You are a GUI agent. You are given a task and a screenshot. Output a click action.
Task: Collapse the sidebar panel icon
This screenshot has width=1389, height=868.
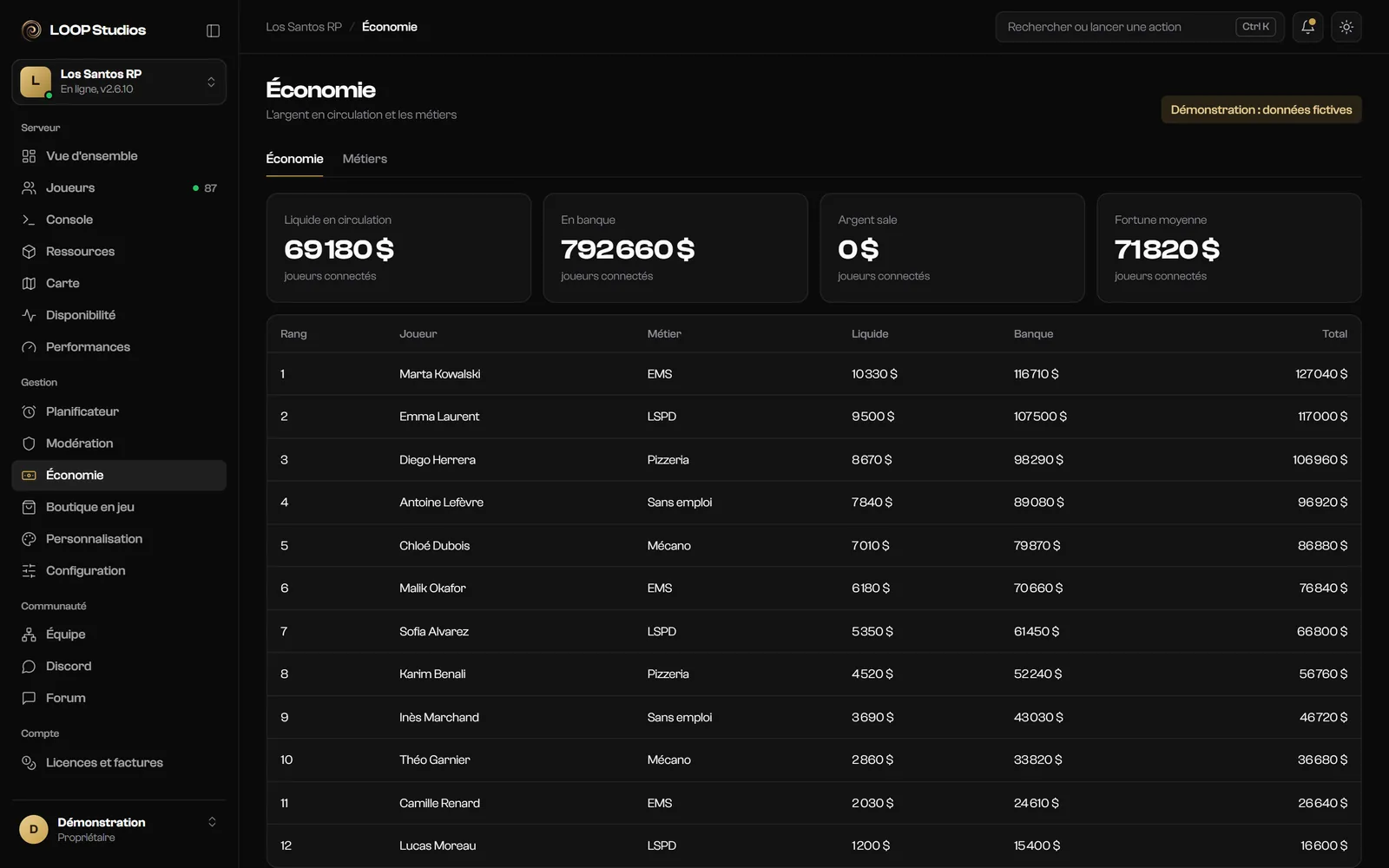(213, 30)
